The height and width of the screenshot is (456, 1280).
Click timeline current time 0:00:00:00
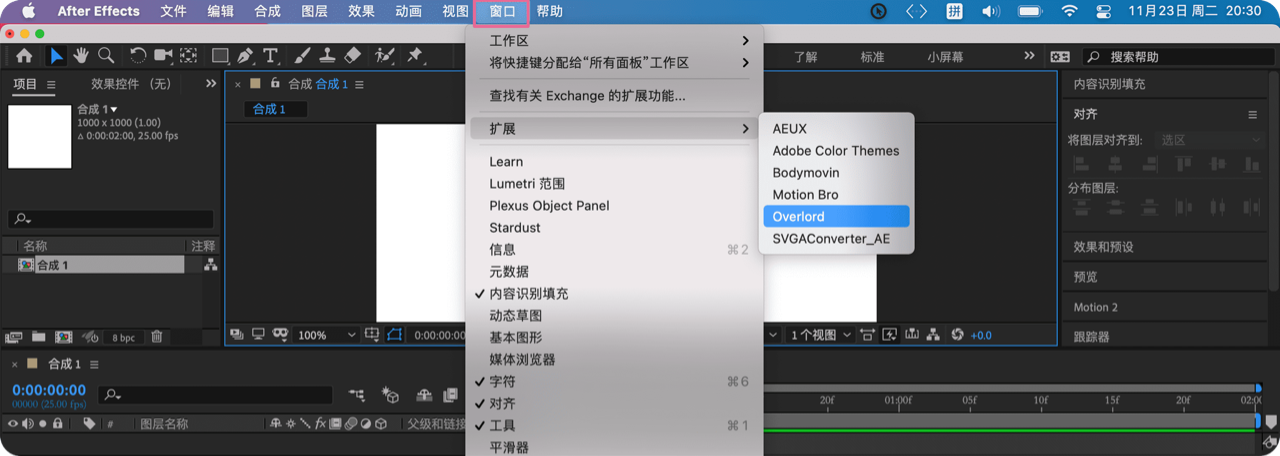click(x=49, y=390)
